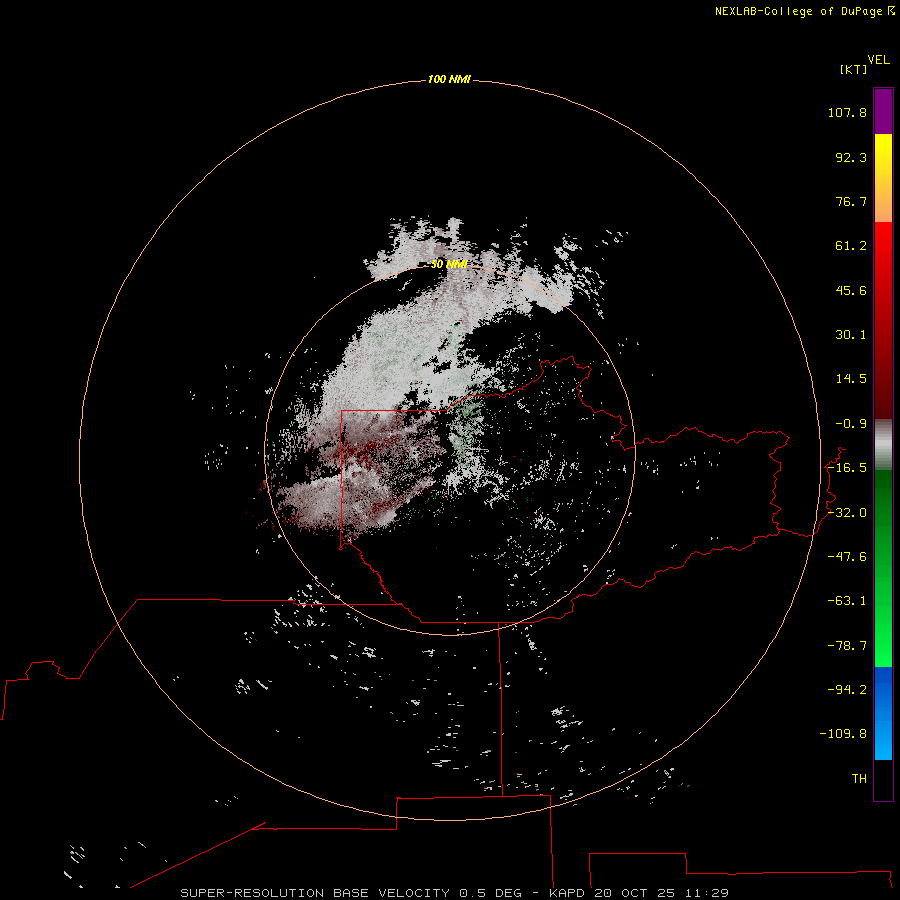Click the 30.1 legend value
Image resolution: width=900 pixels, height=900 pixels.
[x=851, y=335]
